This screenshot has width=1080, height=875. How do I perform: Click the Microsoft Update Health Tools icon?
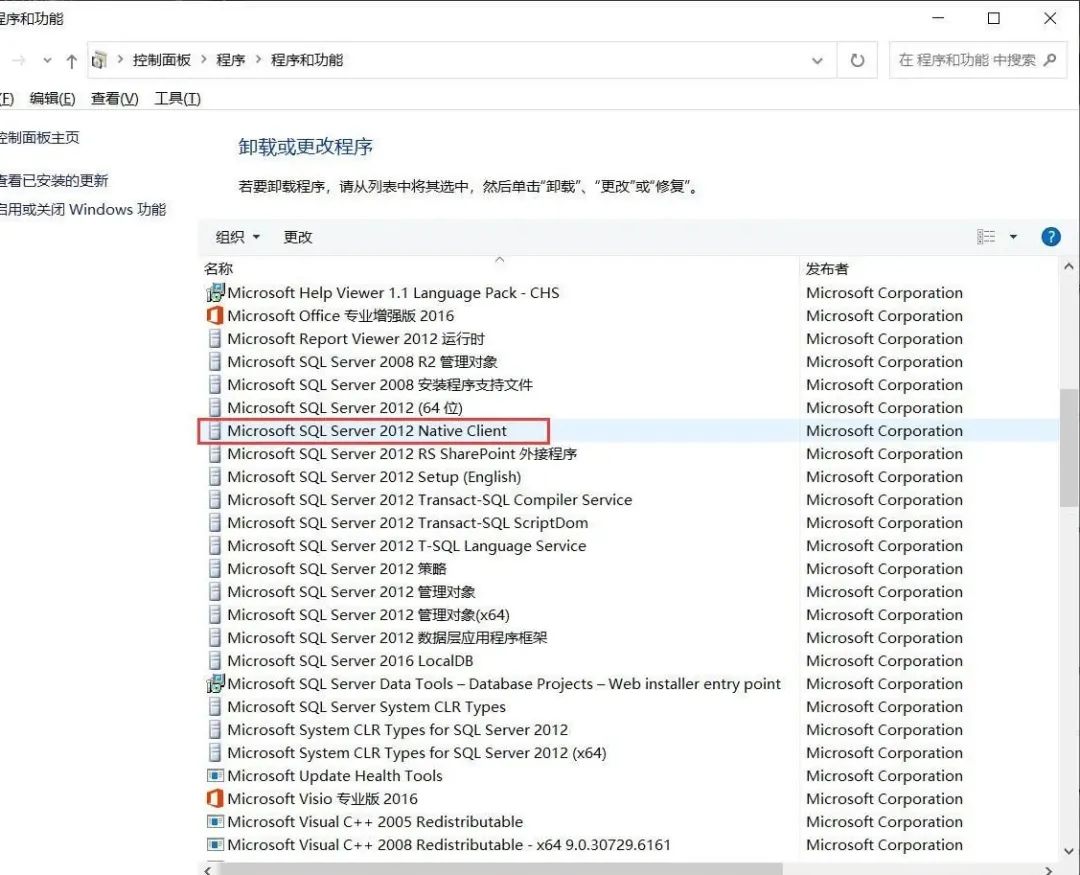[x=214, y=776]
